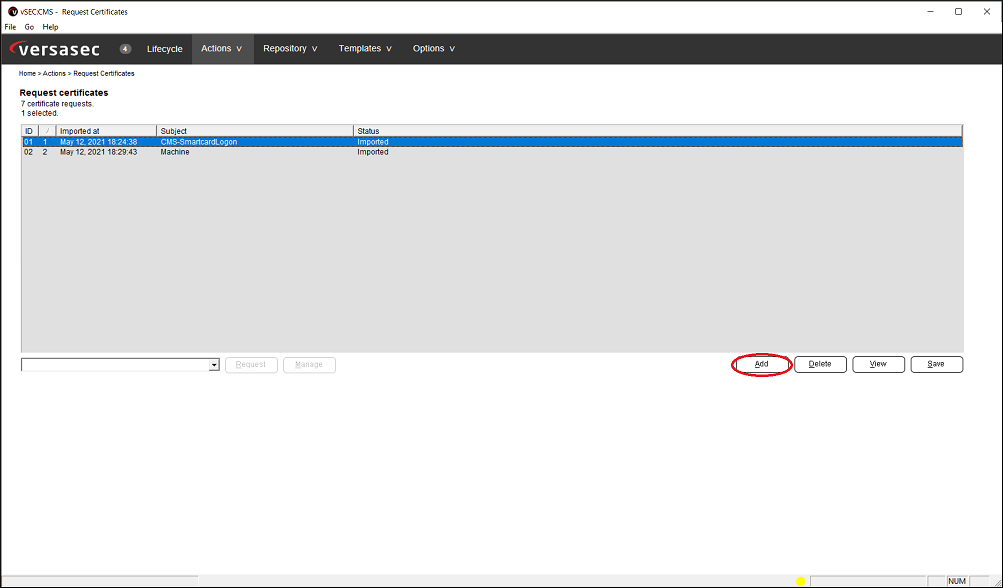Click the vSEC:CMS title bar app icon

click(12, 12)
